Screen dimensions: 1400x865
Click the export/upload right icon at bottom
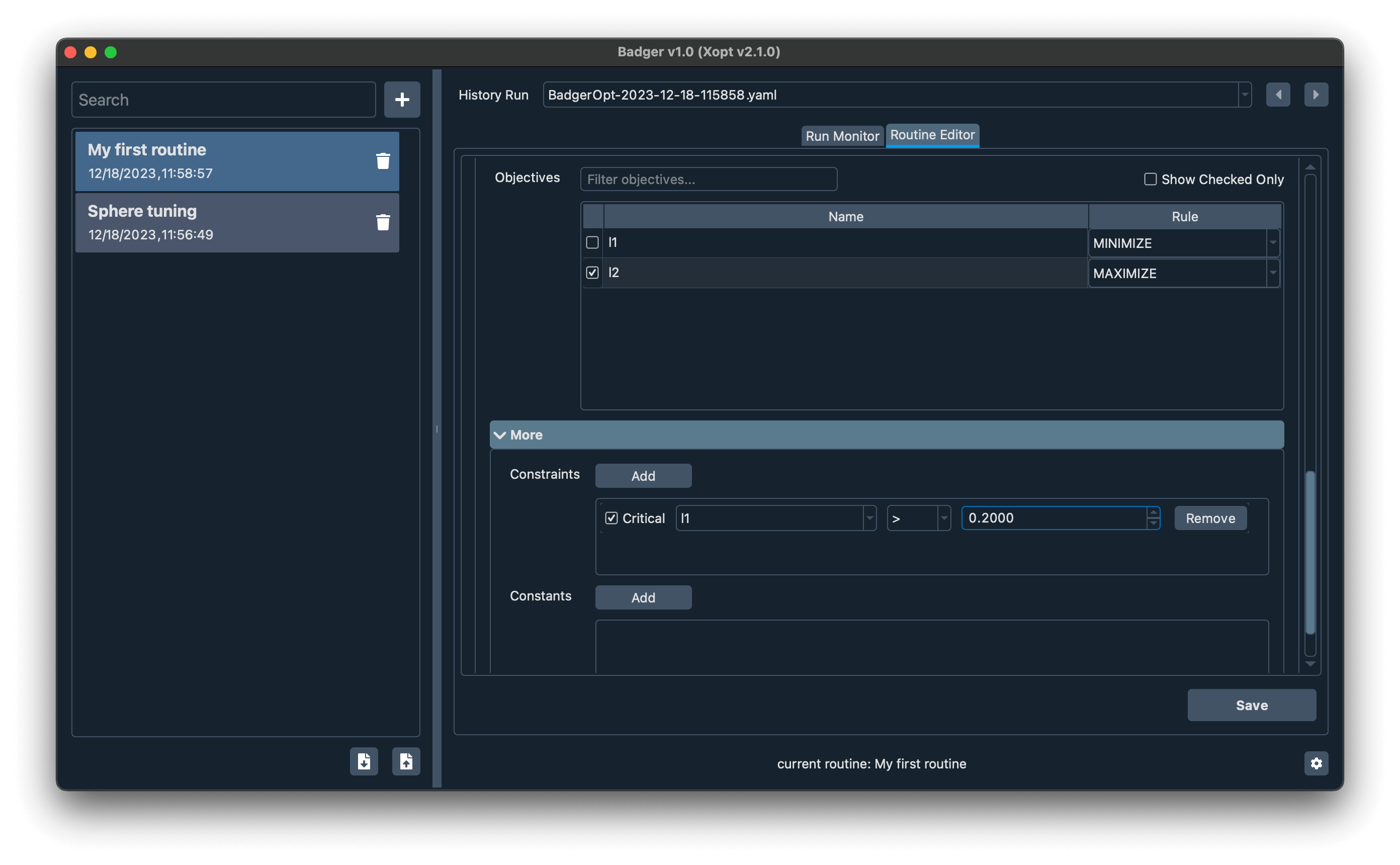[x=406, y=761]
